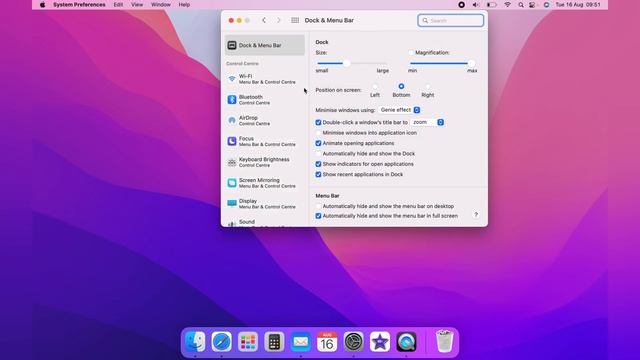
Task: Enable the Magnification checkbox
Action: coord(411,53)
